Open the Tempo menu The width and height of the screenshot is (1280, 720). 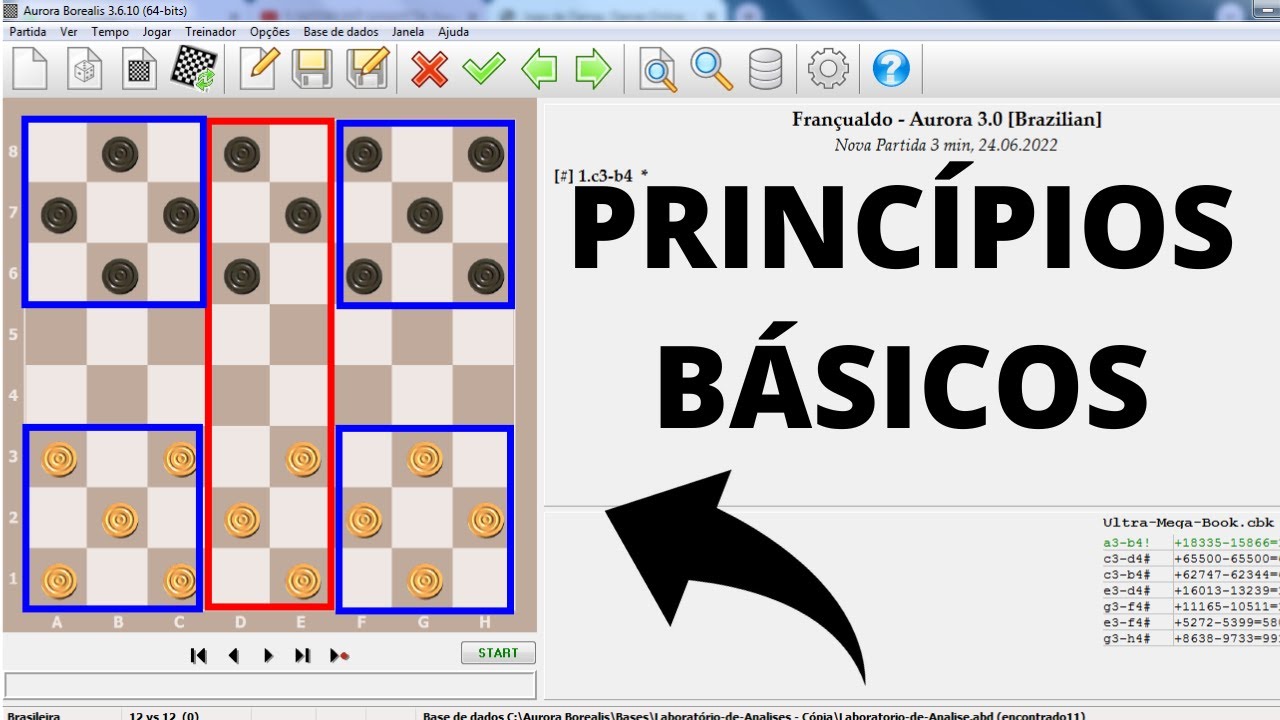click(110, 32)
